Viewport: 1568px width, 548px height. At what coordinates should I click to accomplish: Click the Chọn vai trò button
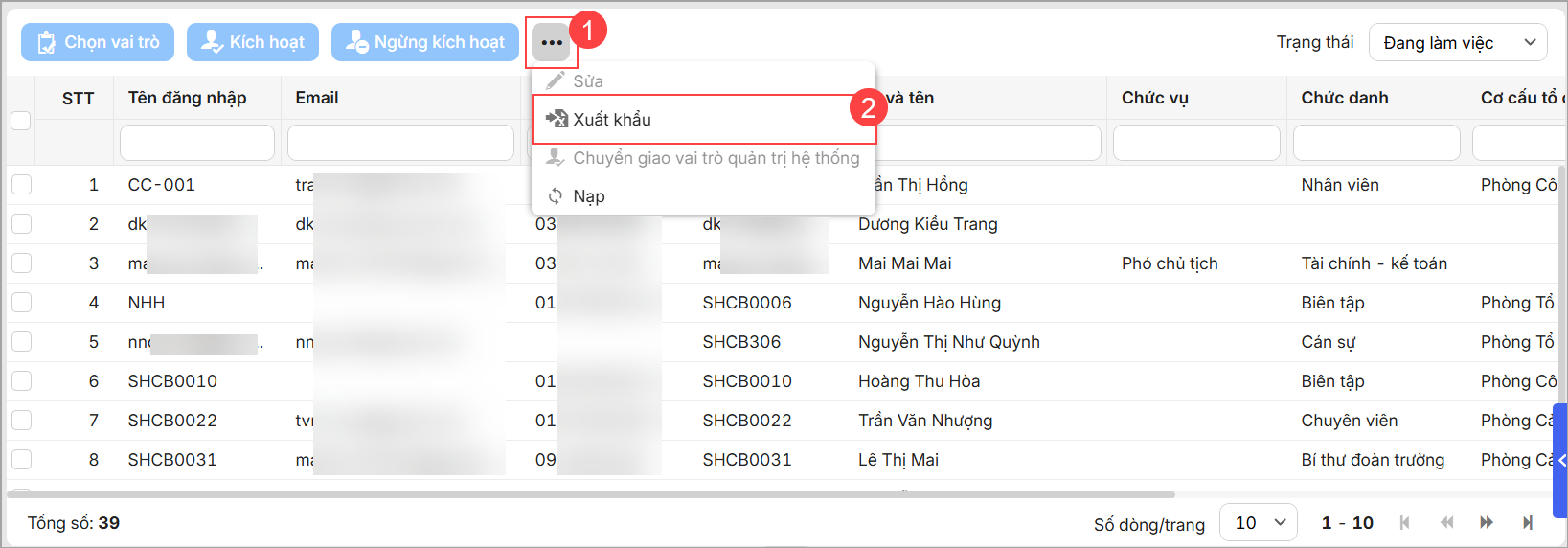pyautogui.click(x=98, y=42)
